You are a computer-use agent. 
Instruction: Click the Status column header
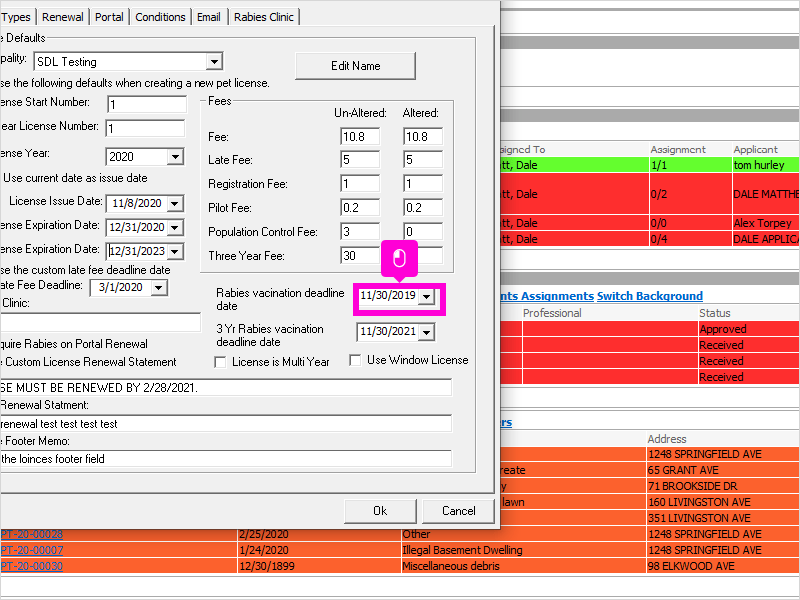click(748, 313)
